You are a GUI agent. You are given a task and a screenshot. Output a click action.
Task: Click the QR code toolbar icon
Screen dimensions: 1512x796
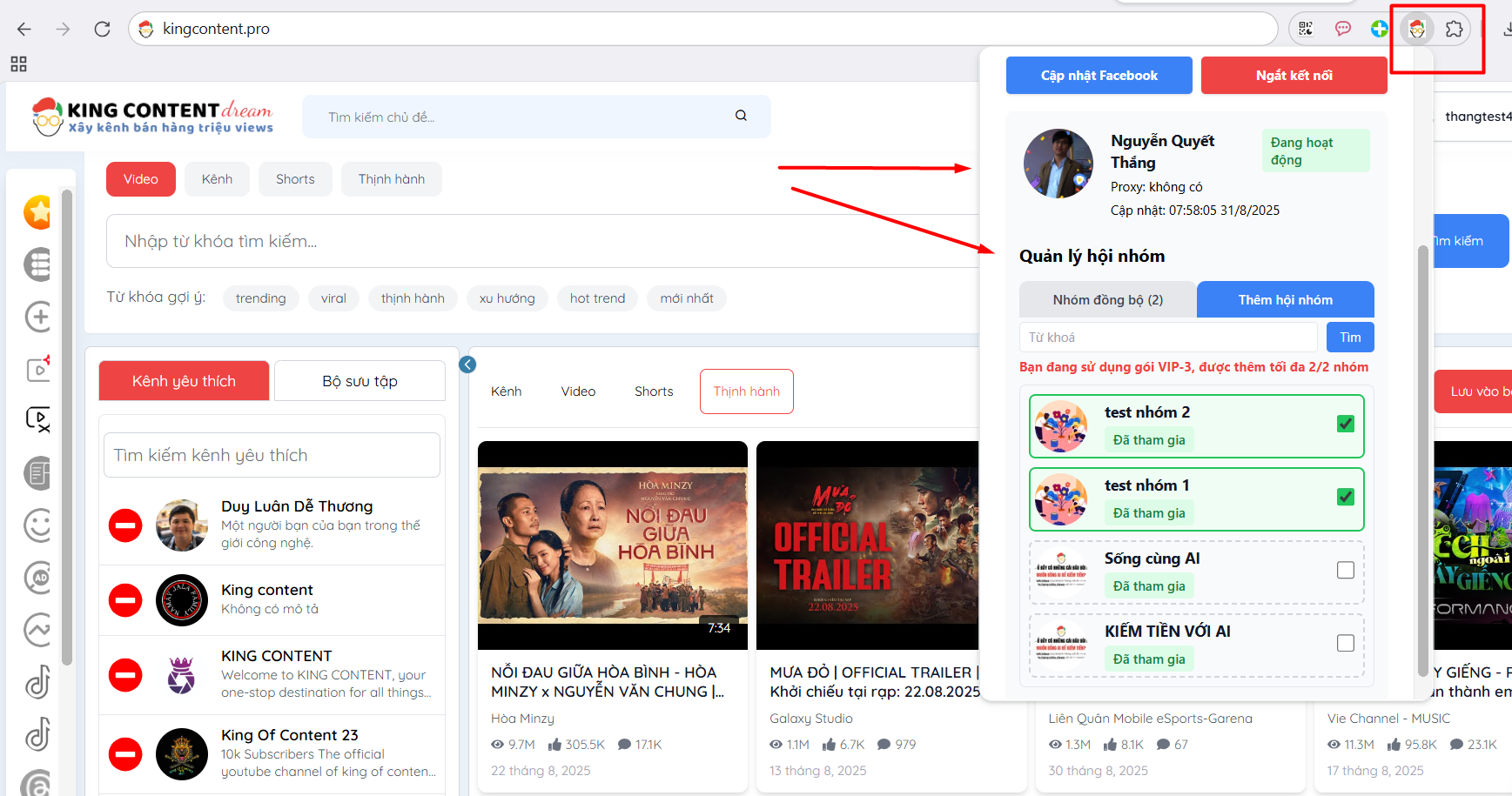pos(1305,29)
